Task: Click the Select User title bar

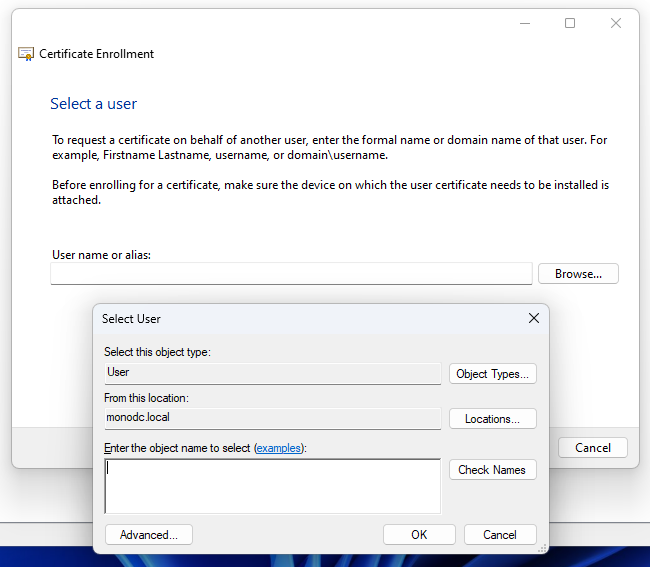Action: 300,318
